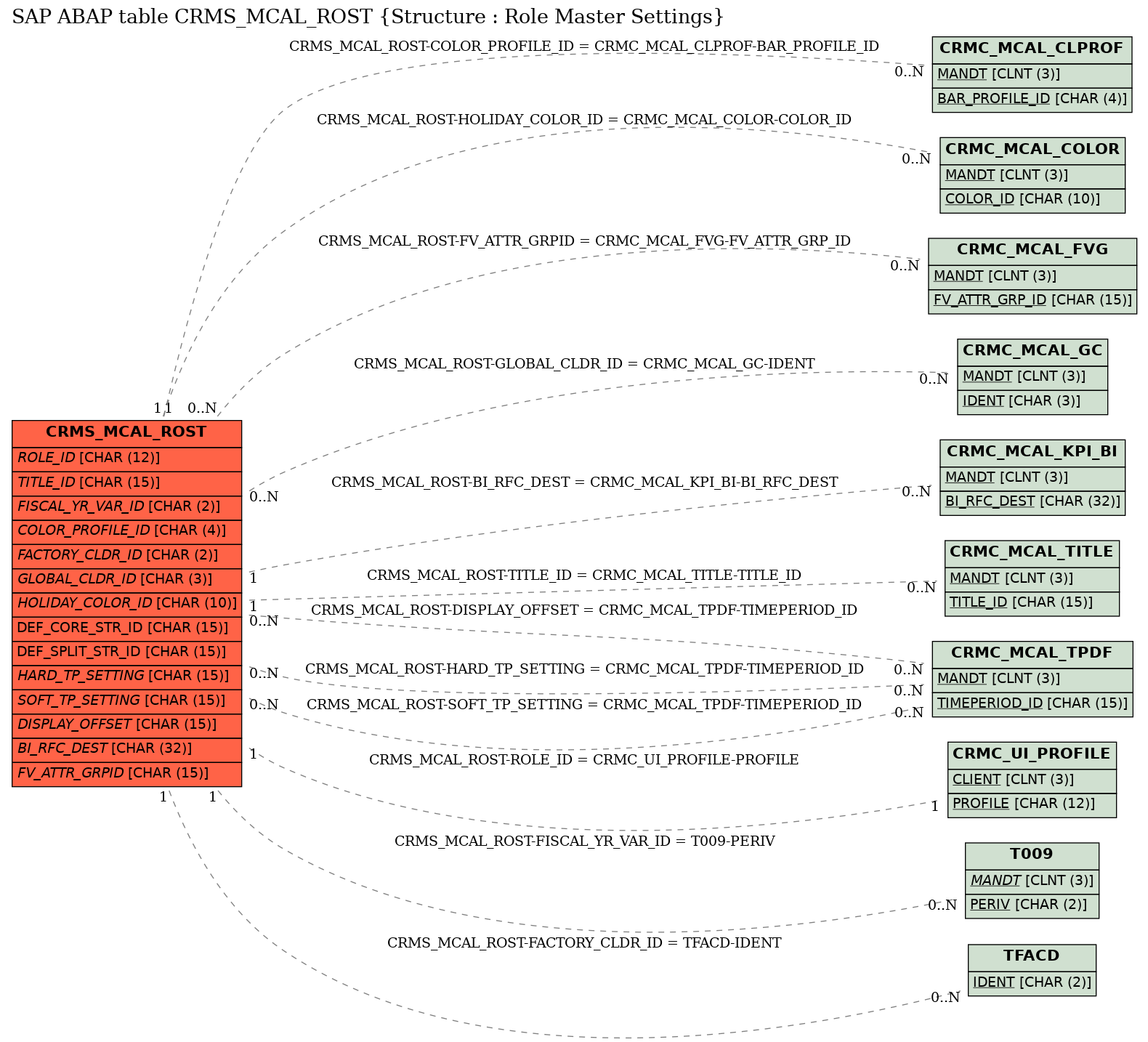
Task: Click DEF_CORE_STR_ID [CHAR (15)] row
Action: pyautogui.click(x=126, y=629)
